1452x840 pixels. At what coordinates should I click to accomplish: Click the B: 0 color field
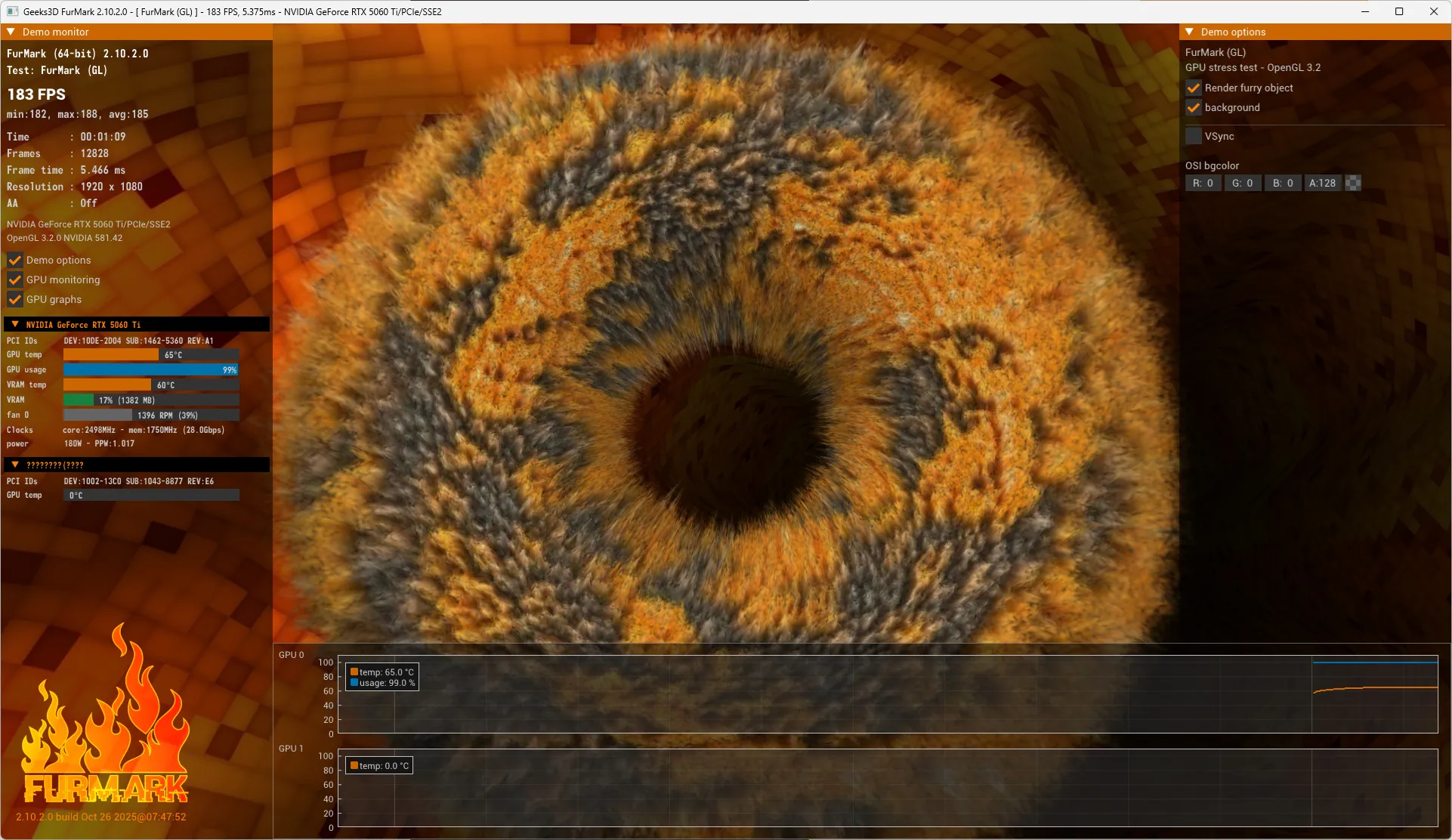pos(1283,183)
